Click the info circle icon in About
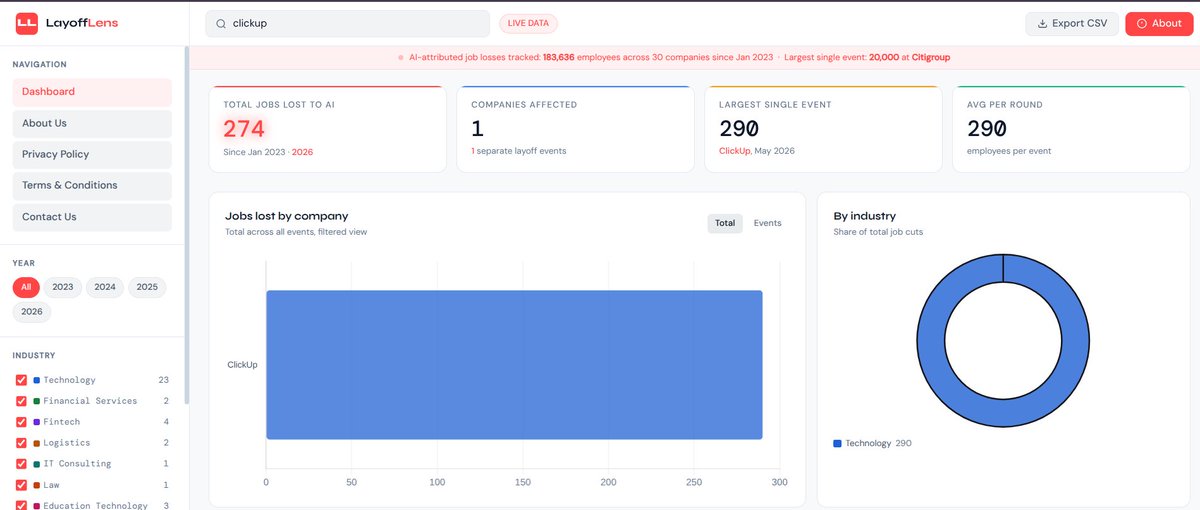The image size is (1200, 510). pos(1141,23)
